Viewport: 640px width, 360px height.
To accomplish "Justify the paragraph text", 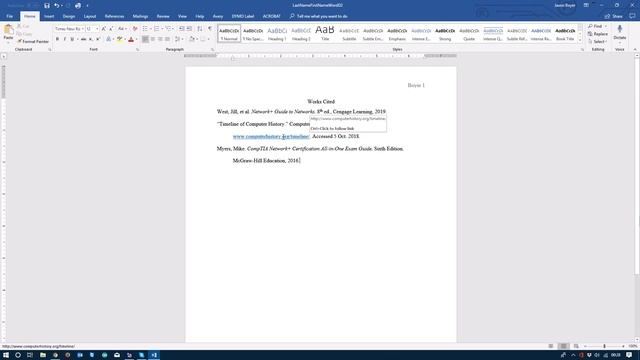I will point(167,39).
